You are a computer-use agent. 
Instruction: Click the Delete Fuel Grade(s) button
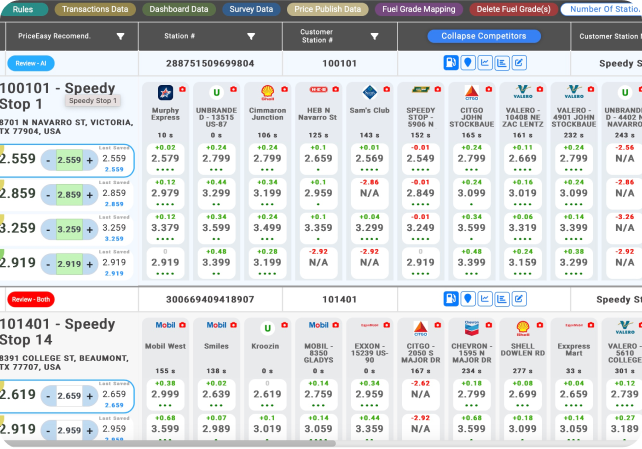point(511,9)
